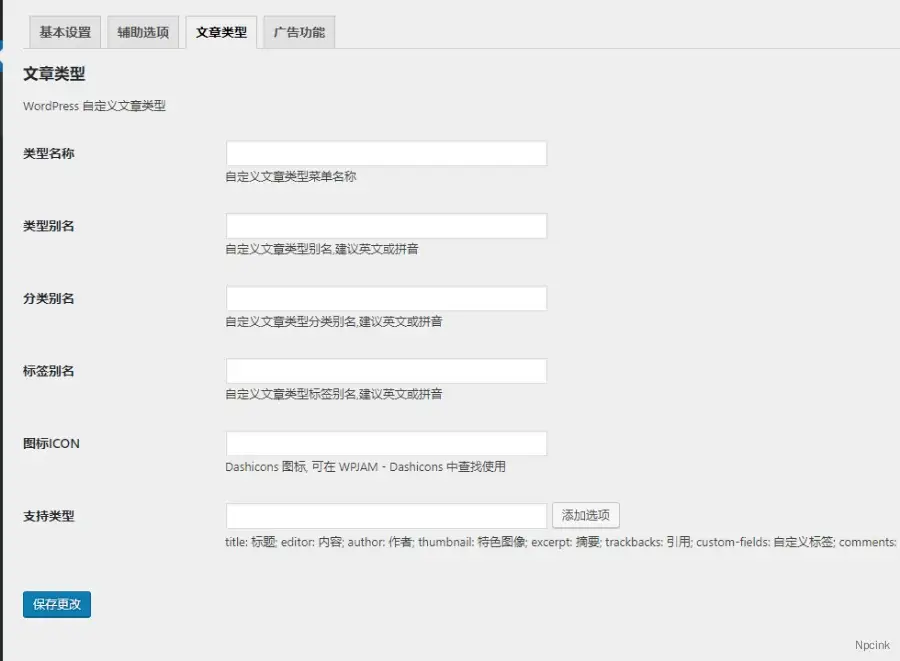Open the 辅助选项 tab
The image size is (900, 661).
pyautogui.click(x=142, y=32)
